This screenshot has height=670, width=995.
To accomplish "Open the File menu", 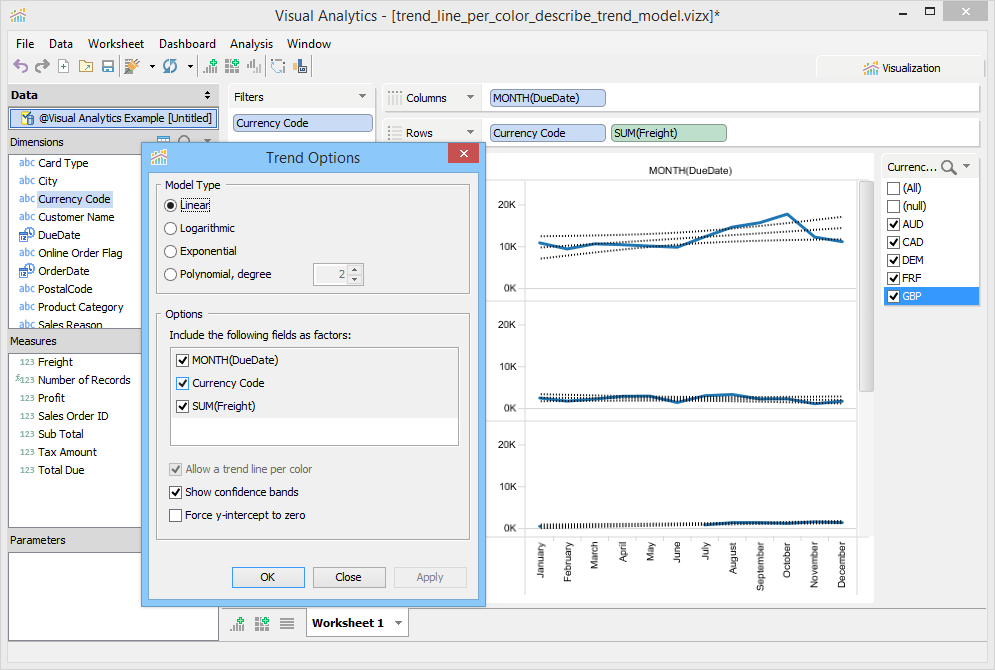I will pos(25,44).
